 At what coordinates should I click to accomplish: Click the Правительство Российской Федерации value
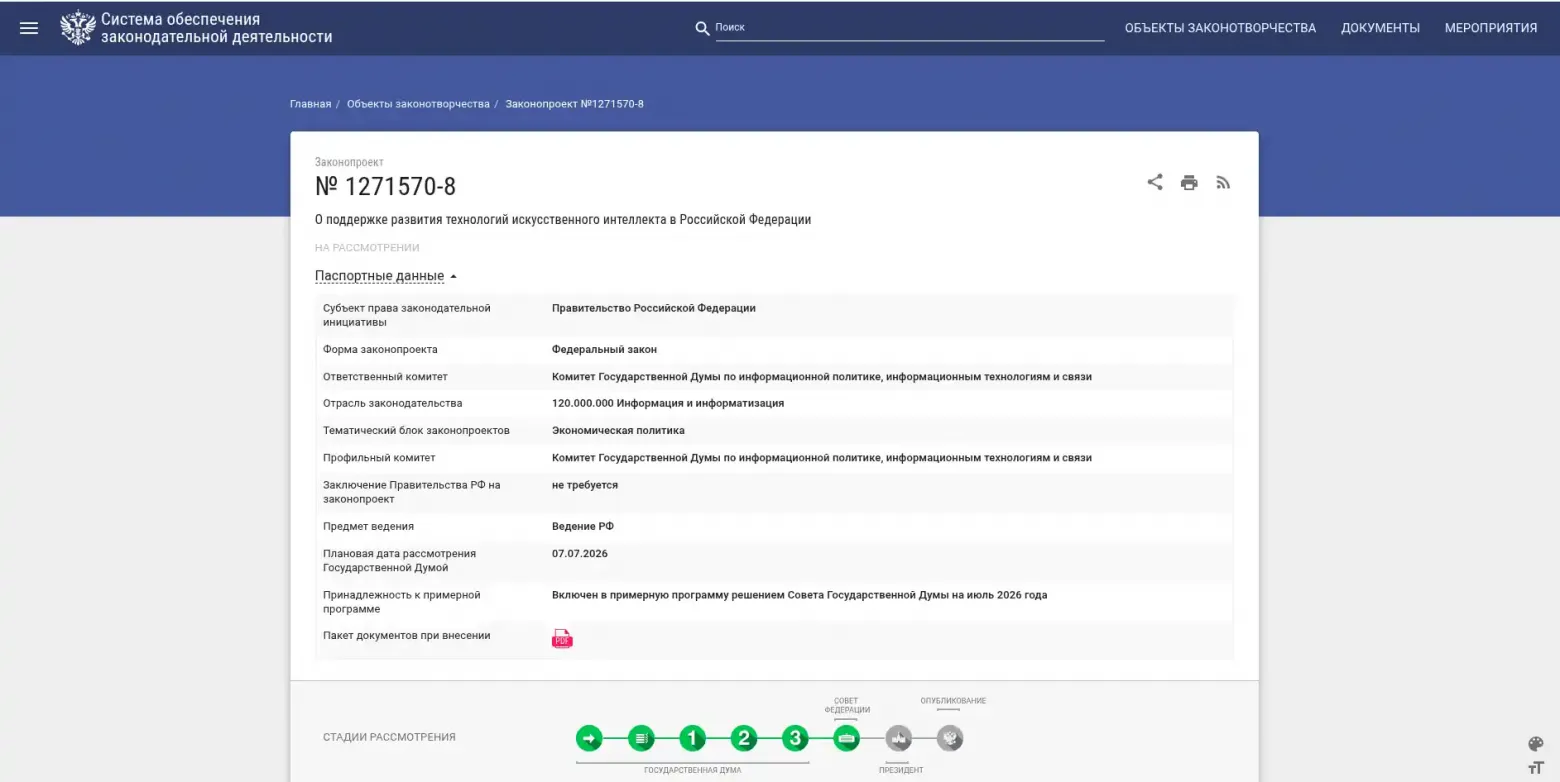(654, 308)
